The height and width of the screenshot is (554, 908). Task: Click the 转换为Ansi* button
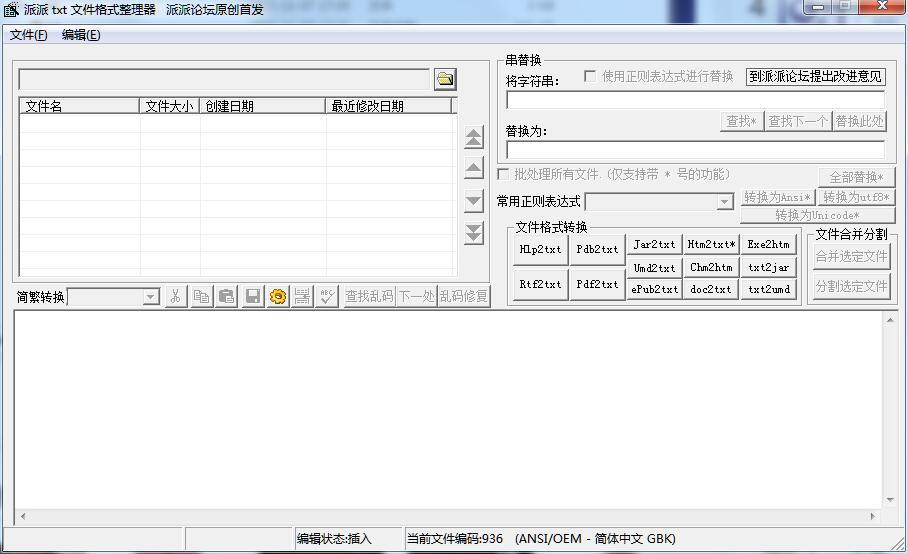coord(778,197)
